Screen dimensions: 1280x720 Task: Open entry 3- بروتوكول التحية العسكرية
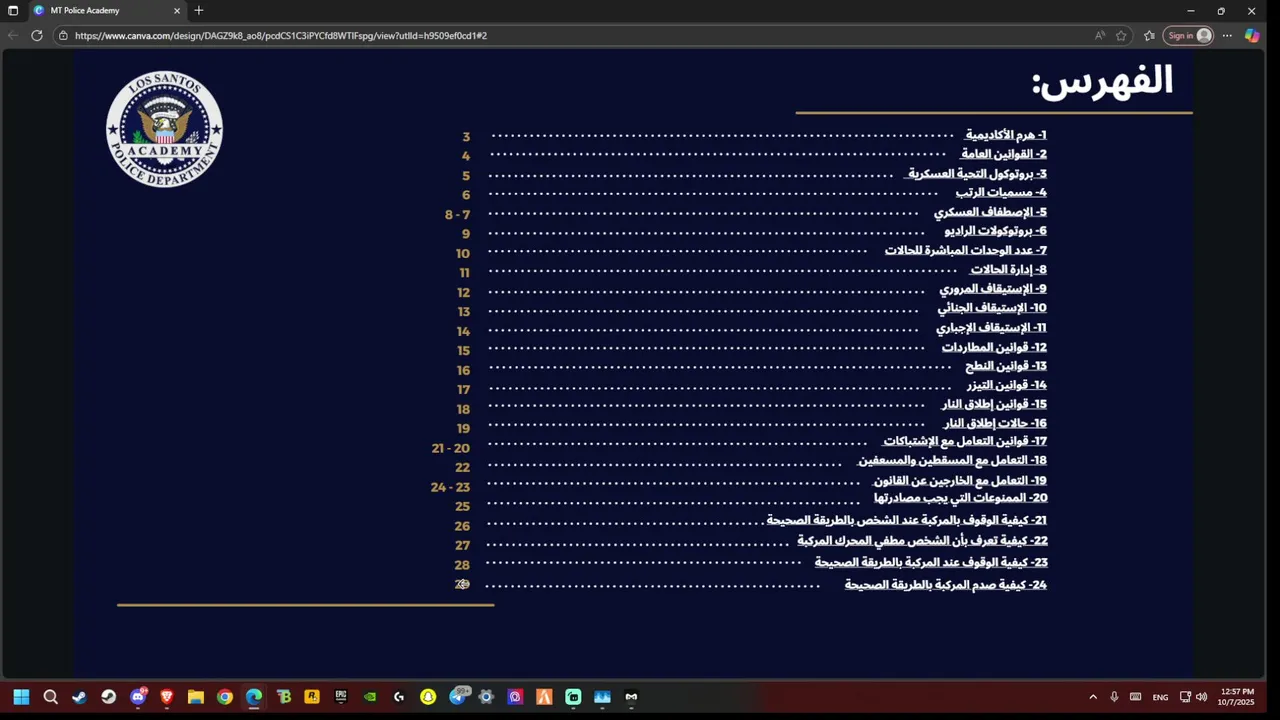[x=977, y=174]
